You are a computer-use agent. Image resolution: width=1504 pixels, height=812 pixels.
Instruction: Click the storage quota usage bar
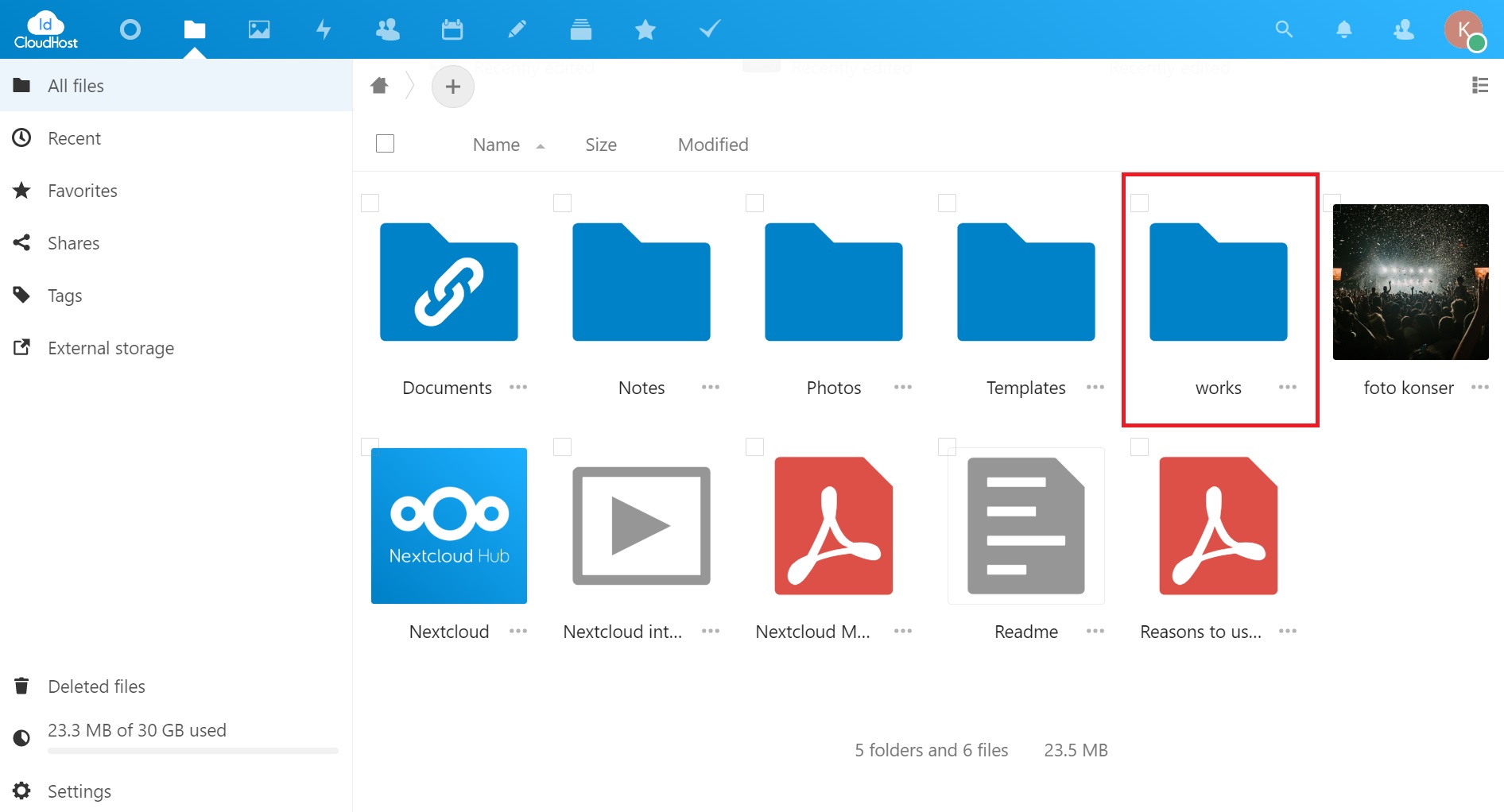pos(192,751)
